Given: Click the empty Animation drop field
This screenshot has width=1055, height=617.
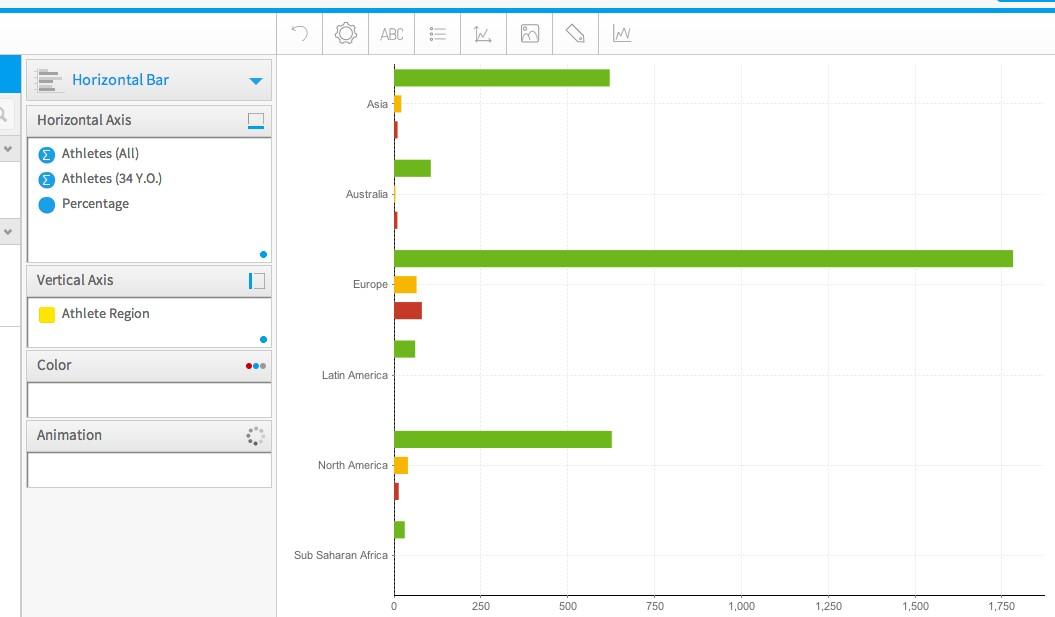Looking at the screenshot, I should tap(149, 470).
